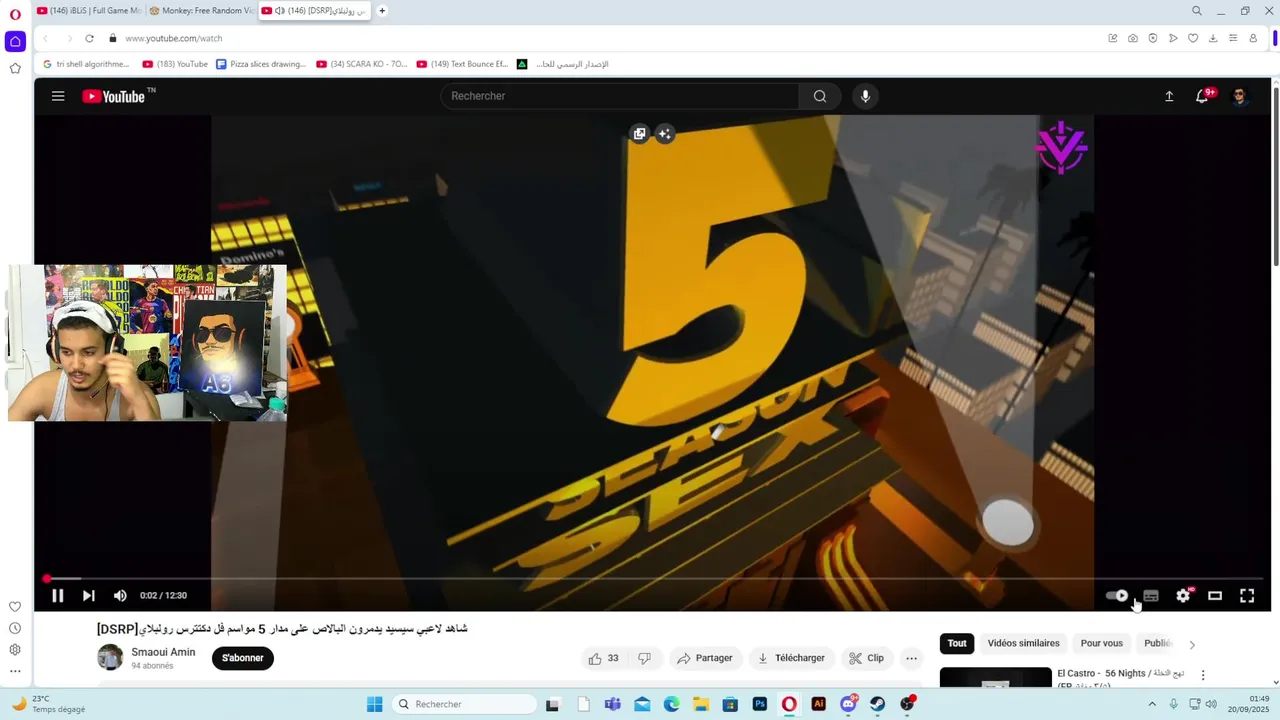The height and width of the screenshot is (720, 1280).
Task: Open the YouTube create/upload icon
Action: 1169,96
